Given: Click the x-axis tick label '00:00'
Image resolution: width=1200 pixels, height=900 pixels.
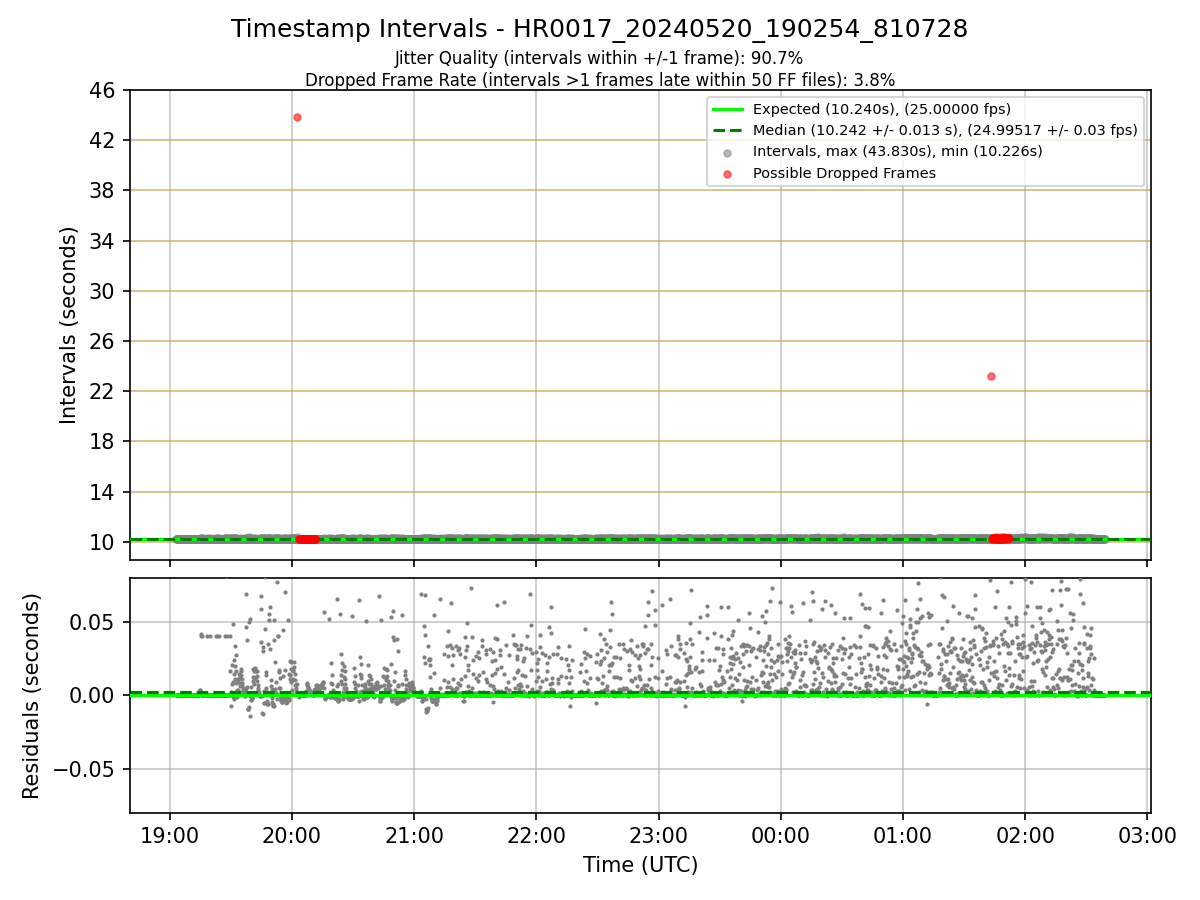Looking at the screenshot, I should [x=781, y=836].
